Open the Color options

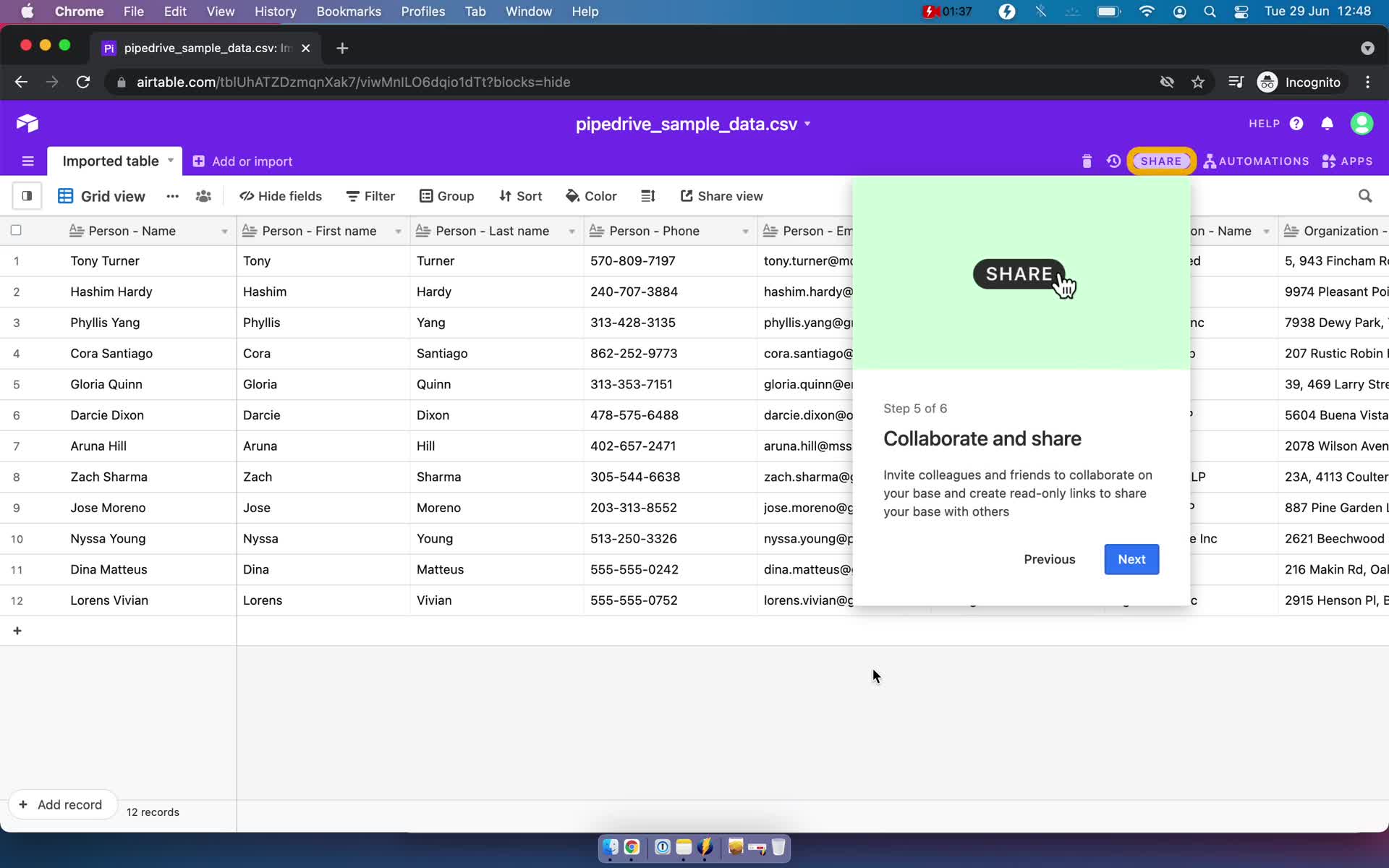591,196
